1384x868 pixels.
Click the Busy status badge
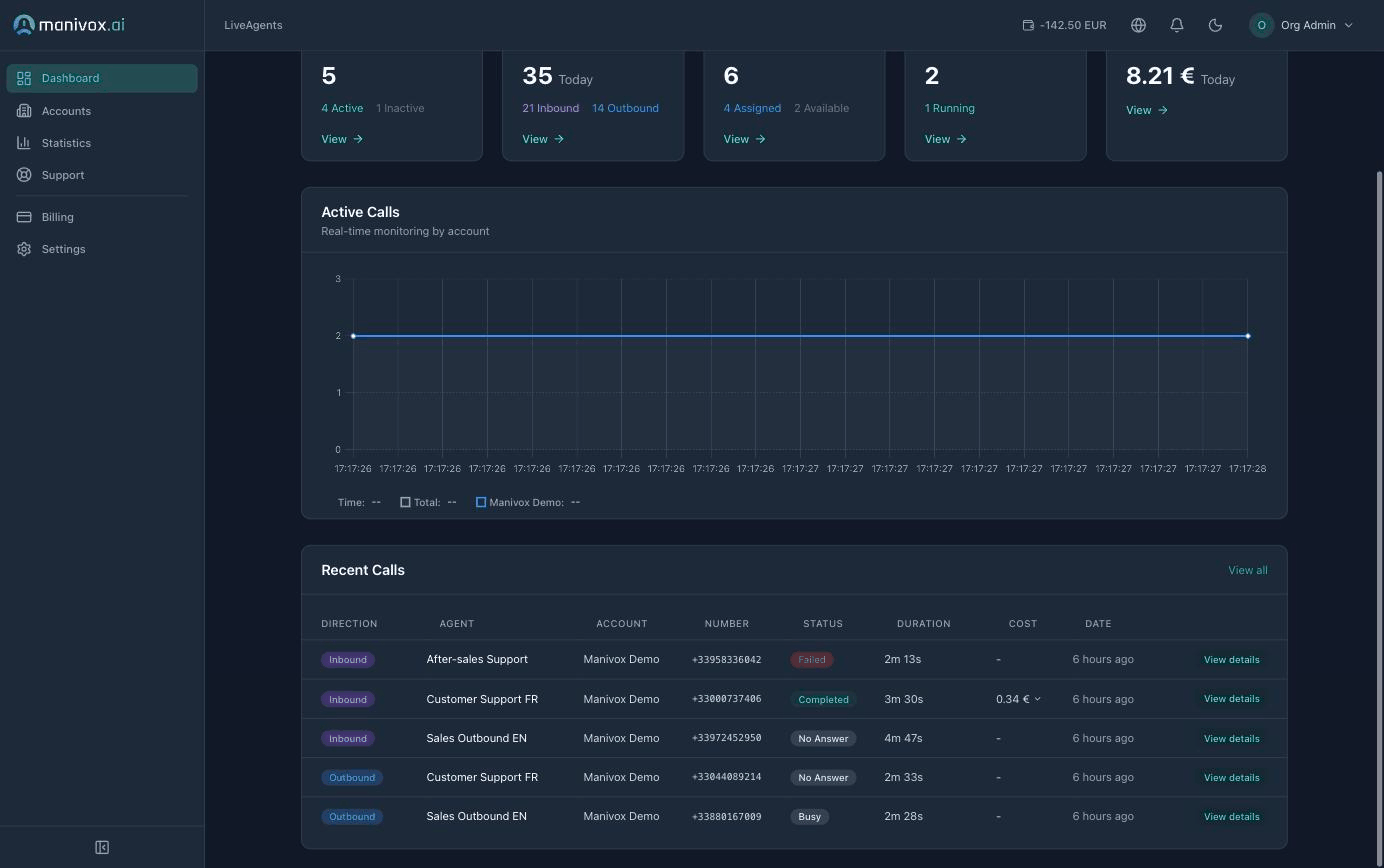[x=809, y=816]
